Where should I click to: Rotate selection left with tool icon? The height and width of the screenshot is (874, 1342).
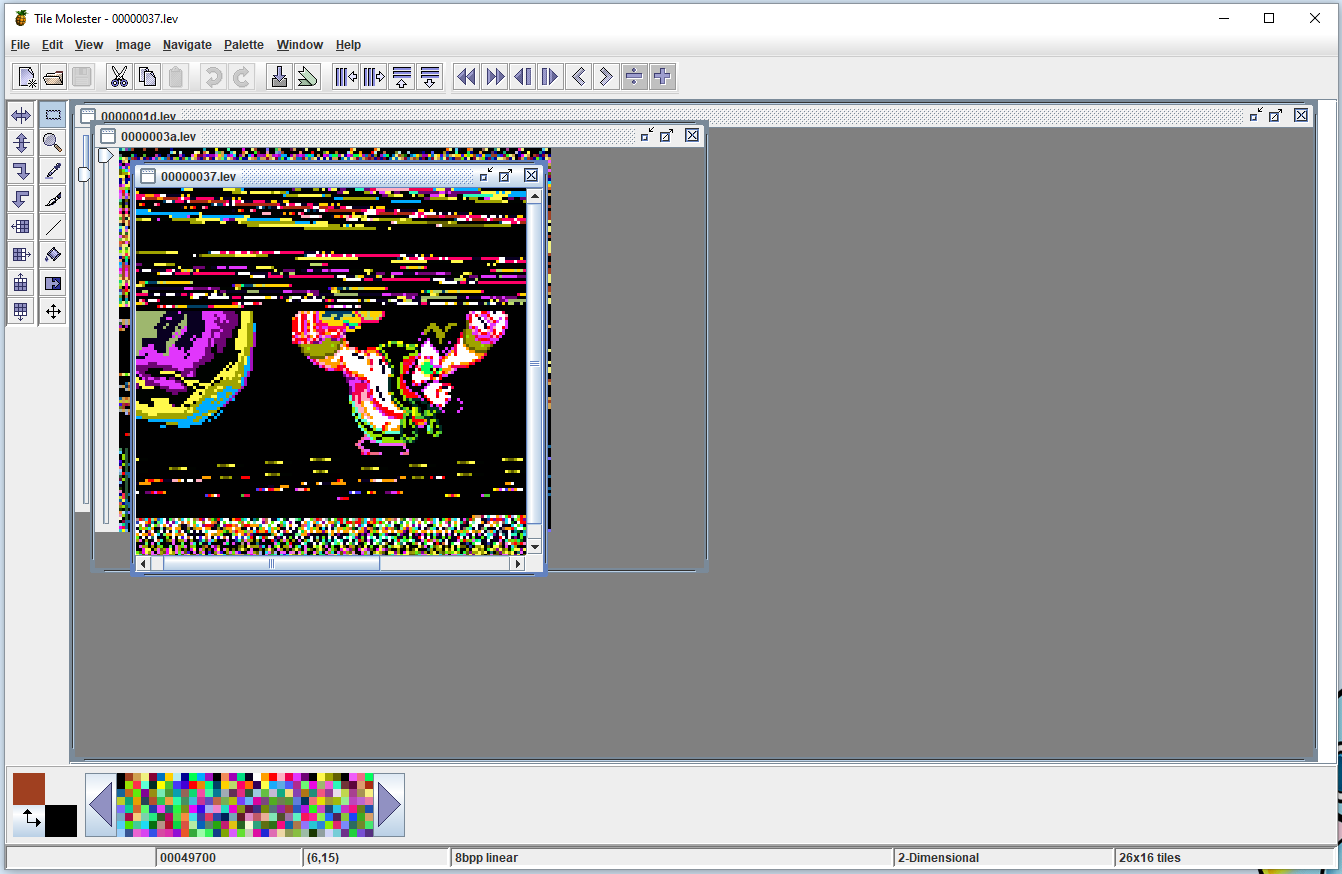tap(21, 199)
